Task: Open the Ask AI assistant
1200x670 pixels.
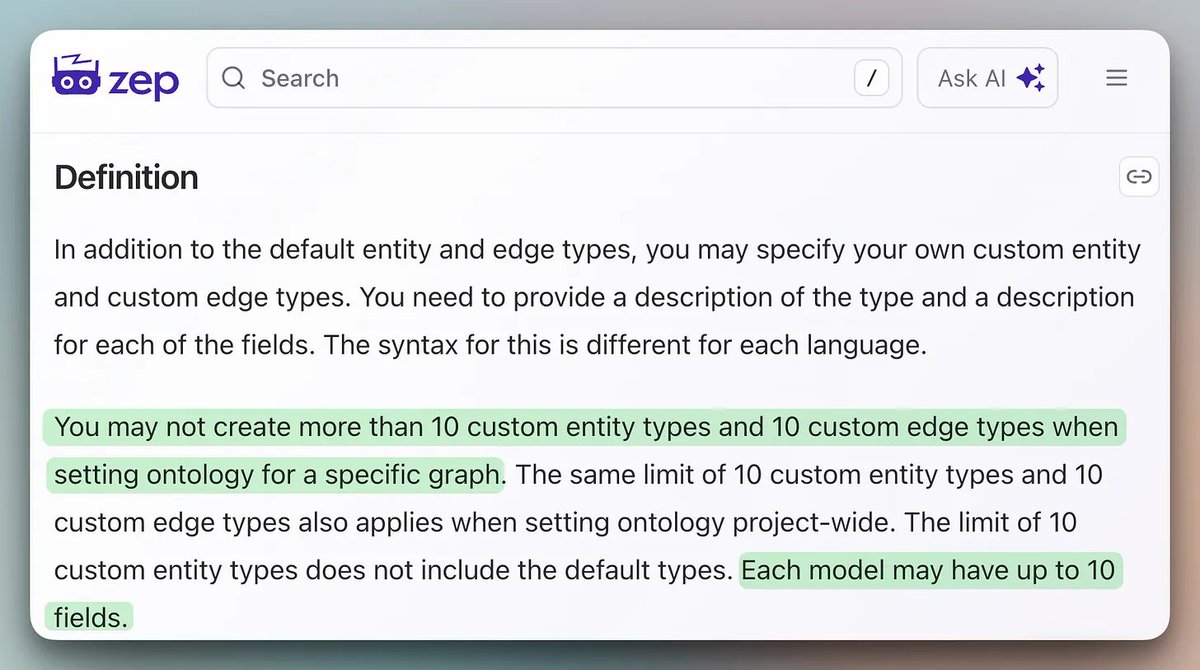Action: point(987,78)
